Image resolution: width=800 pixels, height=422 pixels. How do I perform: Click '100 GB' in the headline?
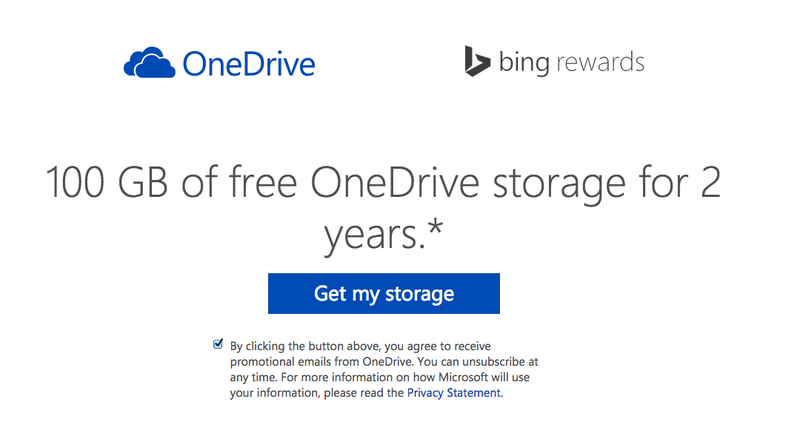tap(107, 183)
